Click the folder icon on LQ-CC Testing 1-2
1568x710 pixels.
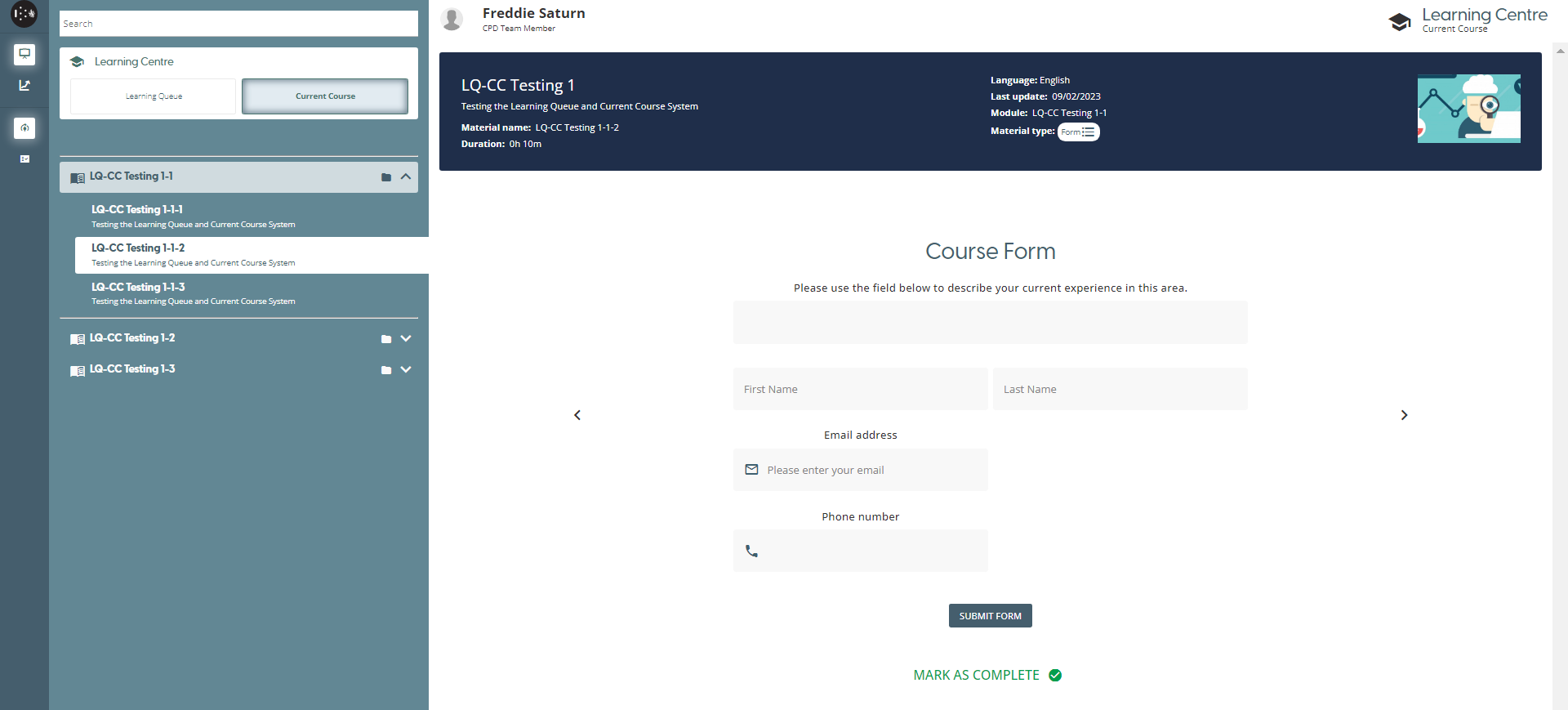point(386,339)
